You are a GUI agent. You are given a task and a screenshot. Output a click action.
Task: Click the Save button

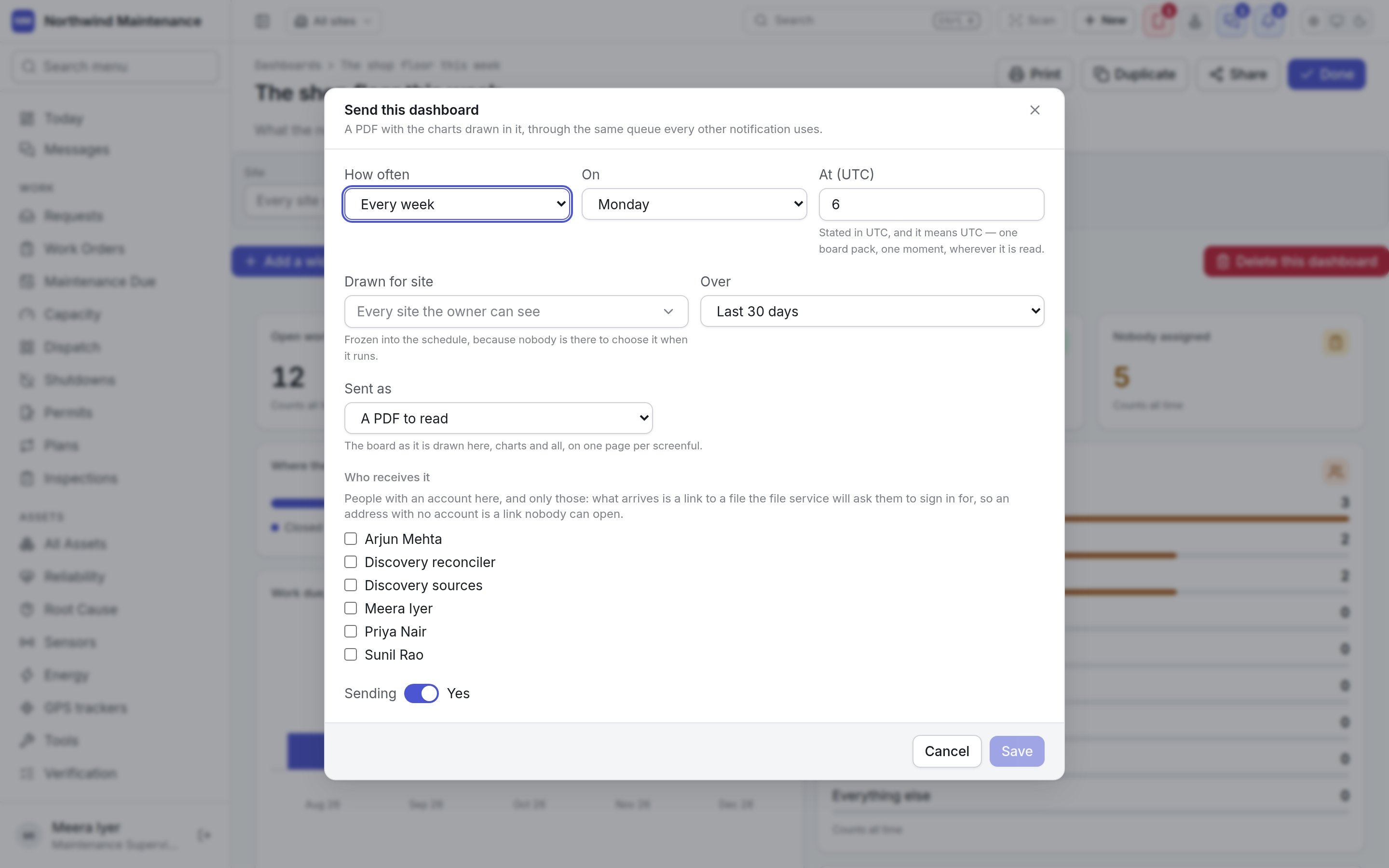click(x=1017, y=751)
